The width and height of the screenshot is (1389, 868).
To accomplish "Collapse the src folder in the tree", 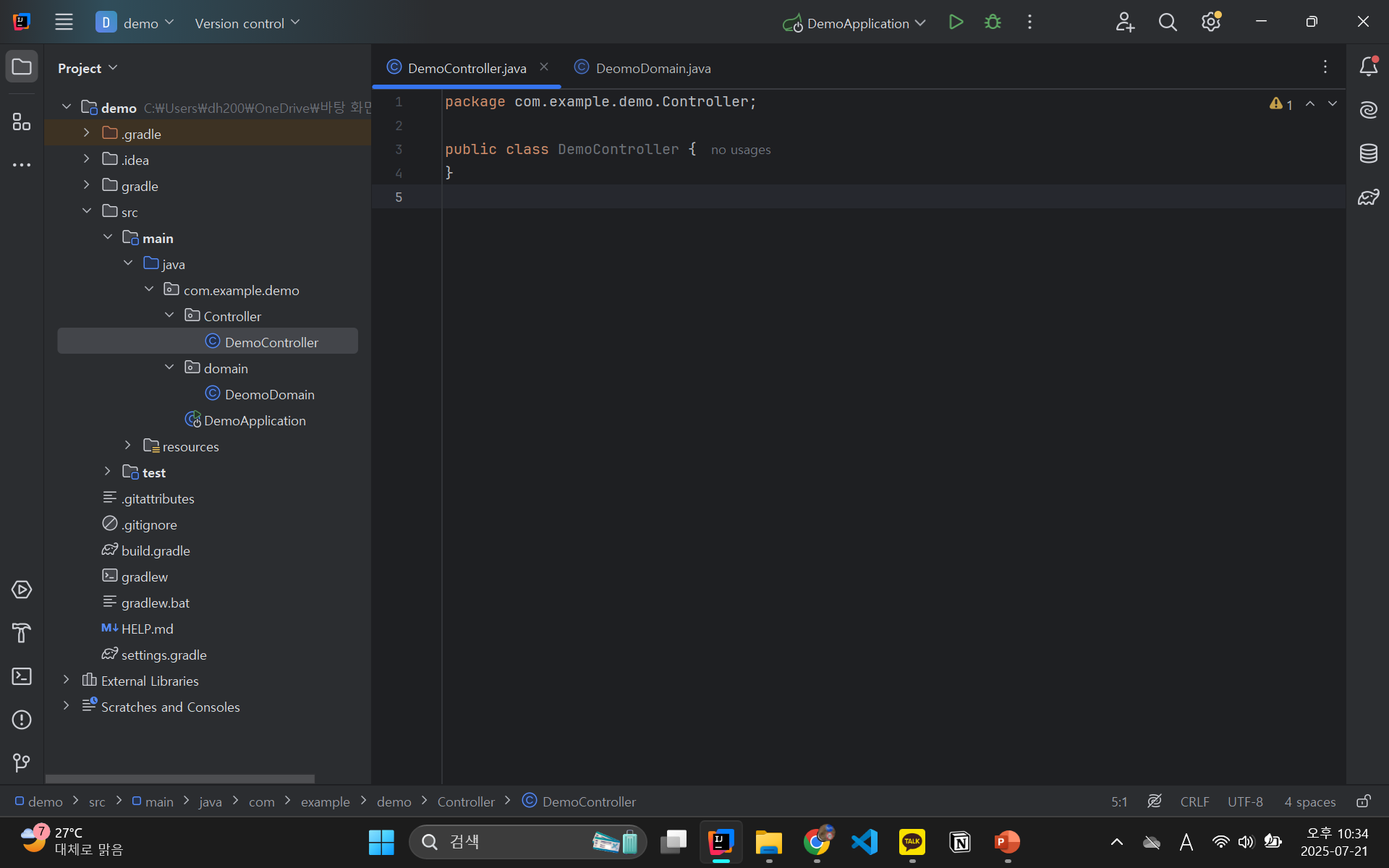I will [87, 211].
